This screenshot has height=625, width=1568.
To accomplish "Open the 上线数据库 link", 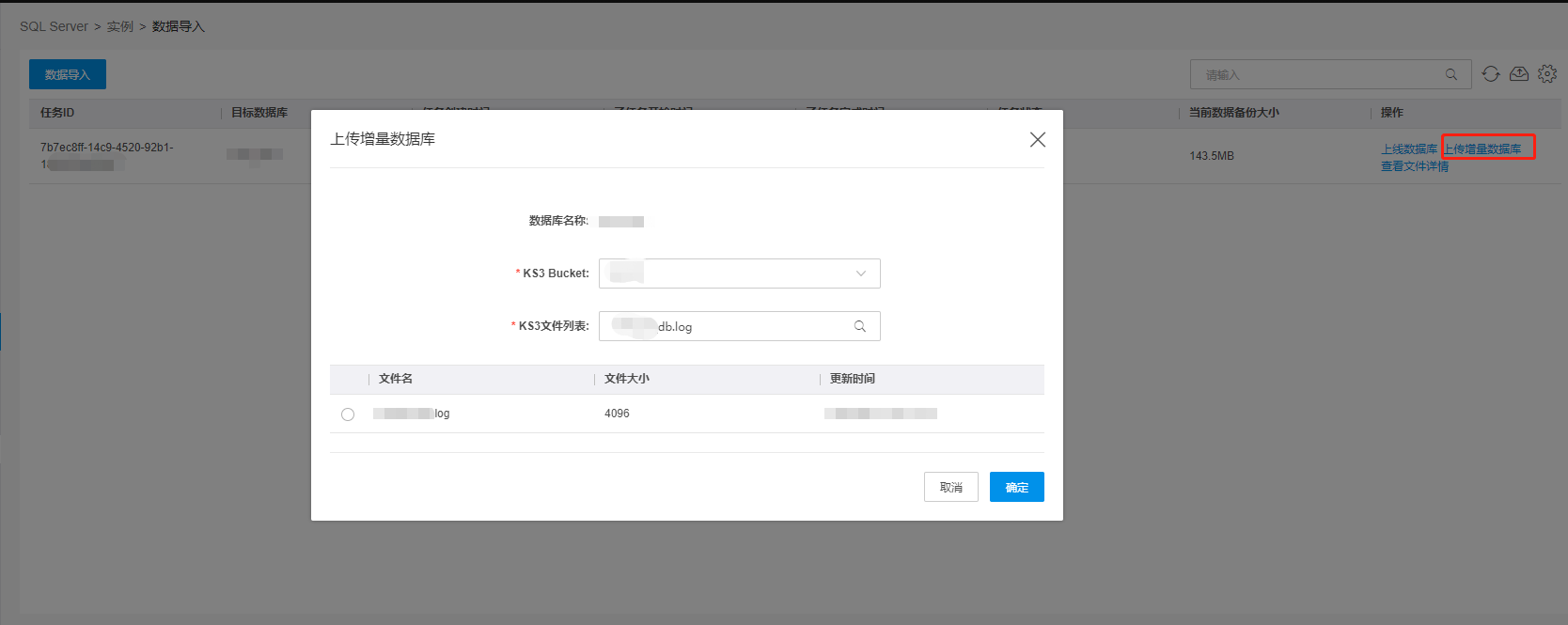I will pyautogui.click(x=1408, y=149).
